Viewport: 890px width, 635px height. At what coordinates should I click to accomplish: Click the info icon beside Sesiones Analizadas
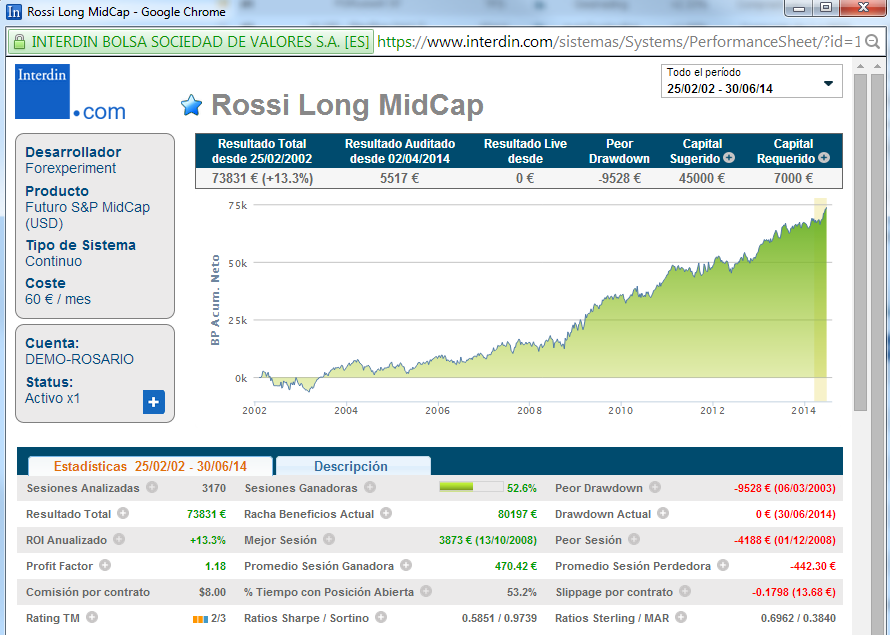click(x=152, y=487)
